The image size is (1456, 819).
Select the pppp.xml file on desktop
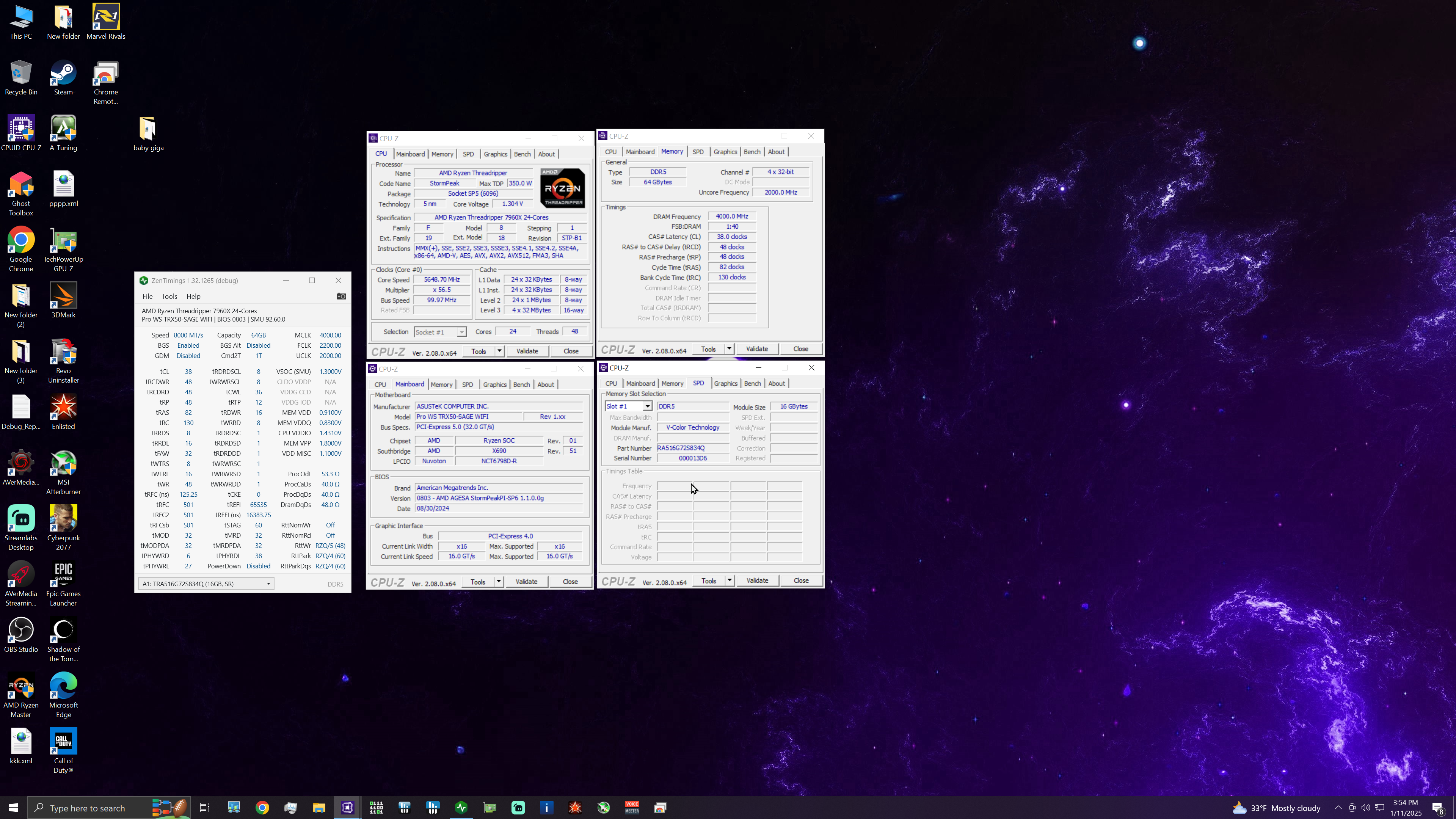point(63,189)
